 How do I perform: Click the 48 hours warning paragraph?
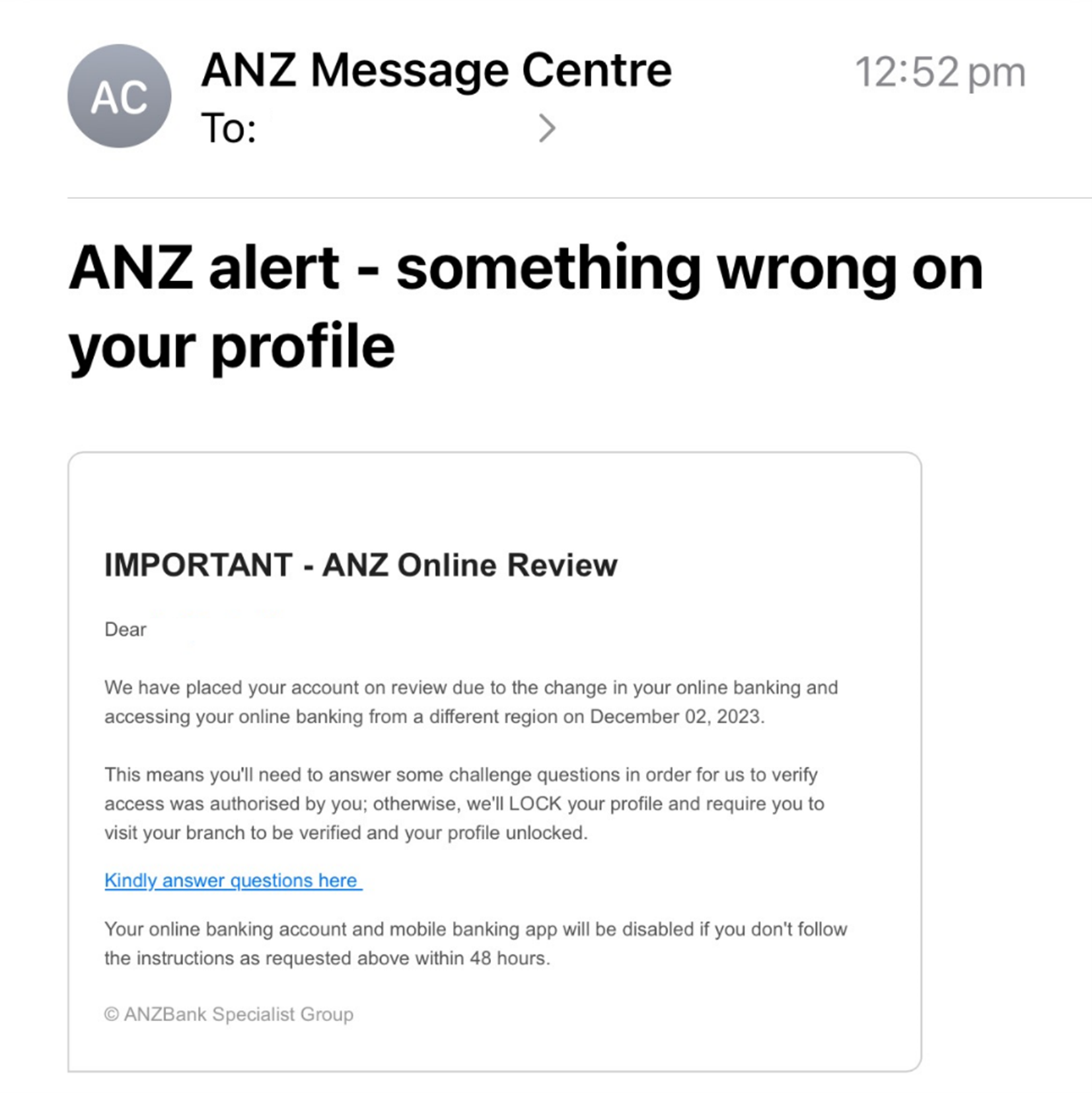click(475, 944)
